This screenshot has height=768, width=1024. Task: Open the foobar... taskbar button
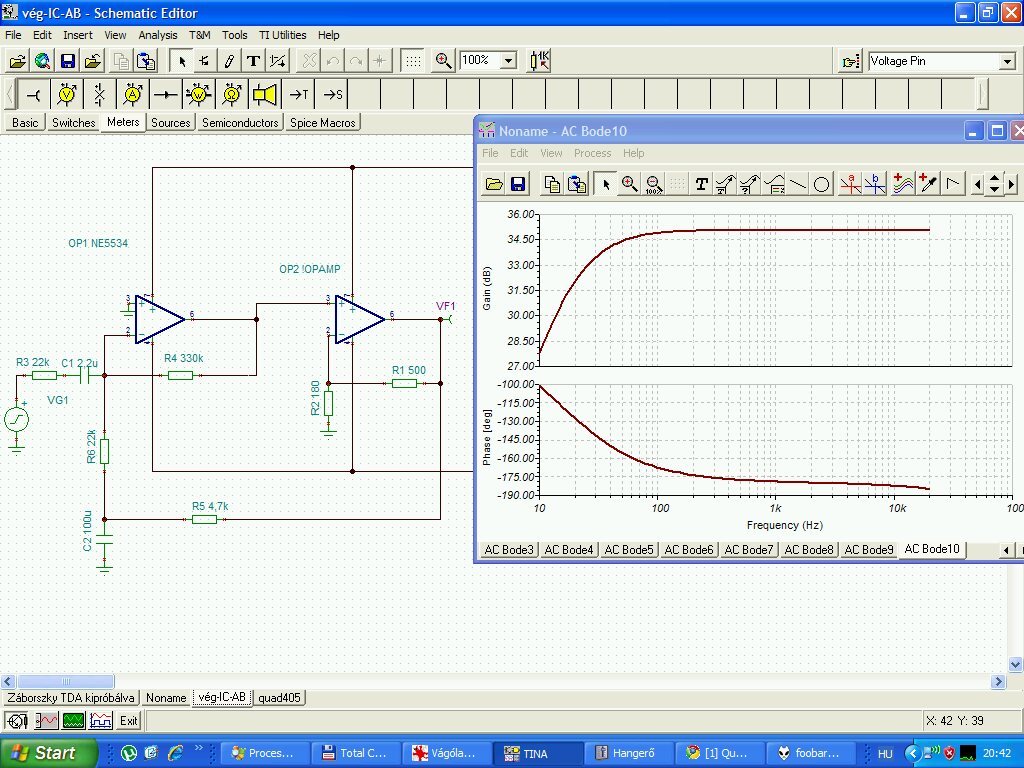tap(810, 753)
